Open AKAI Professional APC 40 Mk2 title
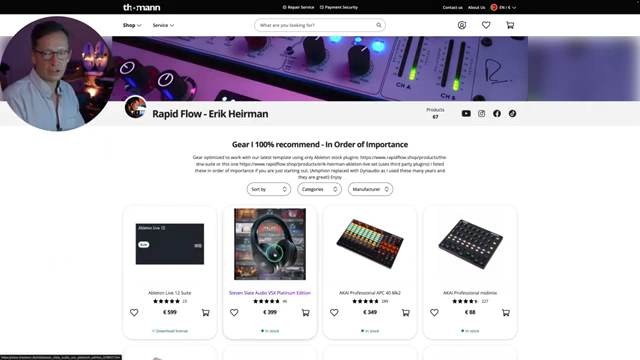 [x=370, y=293]
